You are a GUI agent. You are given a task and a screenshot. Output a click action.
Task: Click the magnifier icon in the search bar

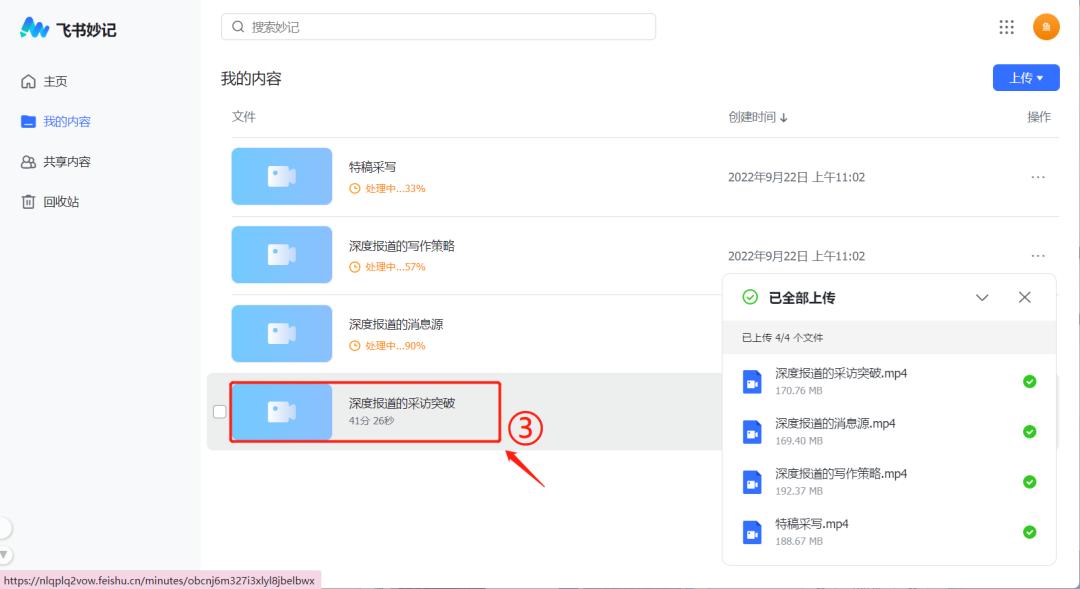pyautogui.click(x=236, y=26)
